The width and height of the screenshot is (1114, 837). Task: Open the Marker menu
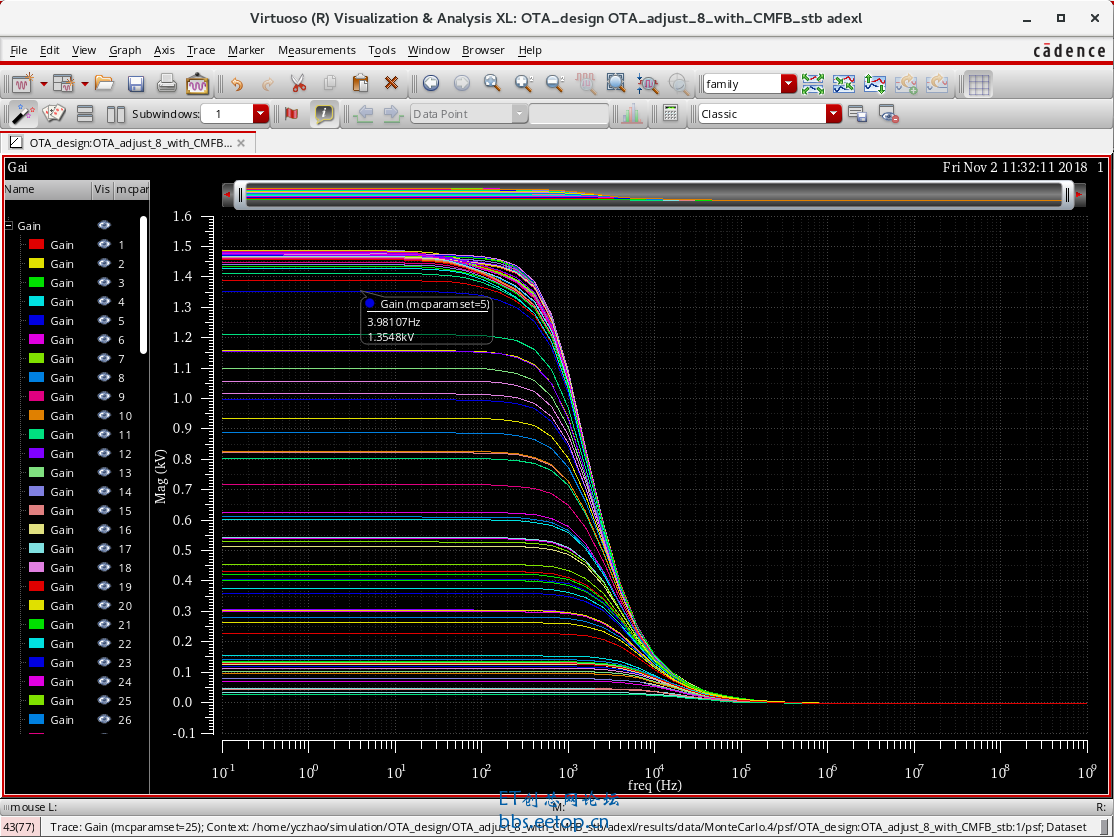point(246,50)
